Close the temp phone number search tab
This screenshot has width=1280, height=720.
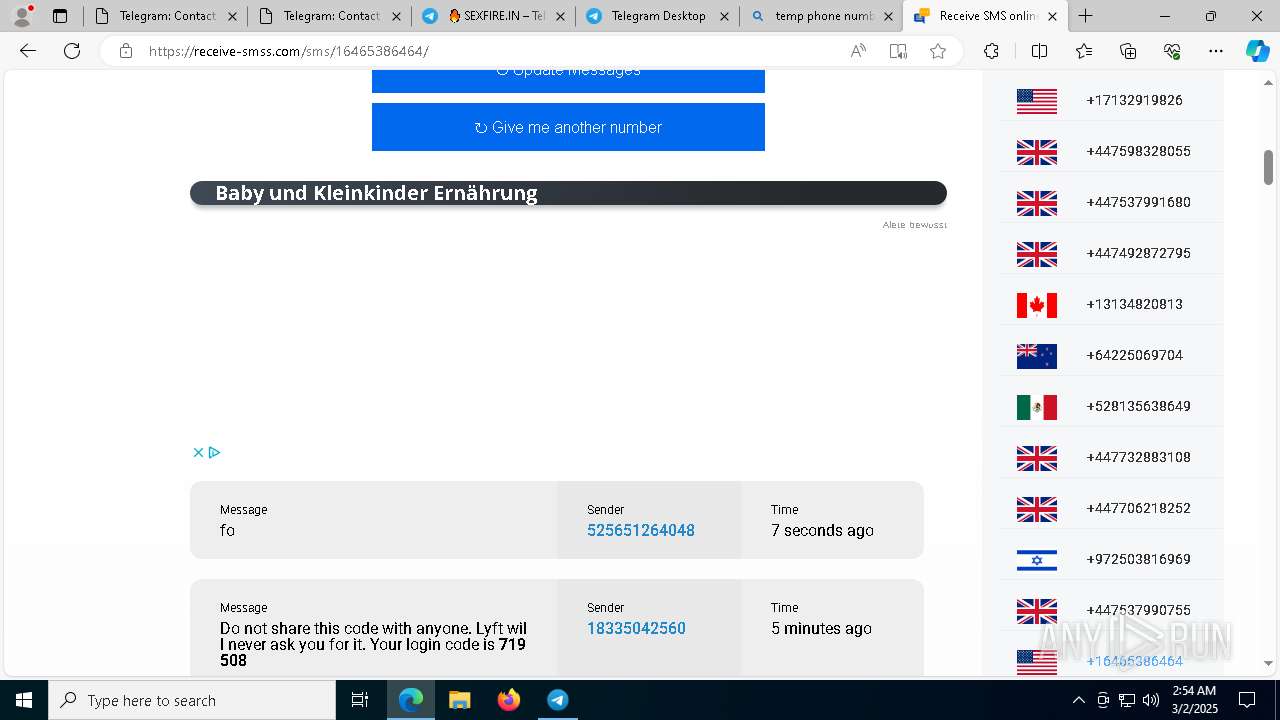tap(888, 16)
